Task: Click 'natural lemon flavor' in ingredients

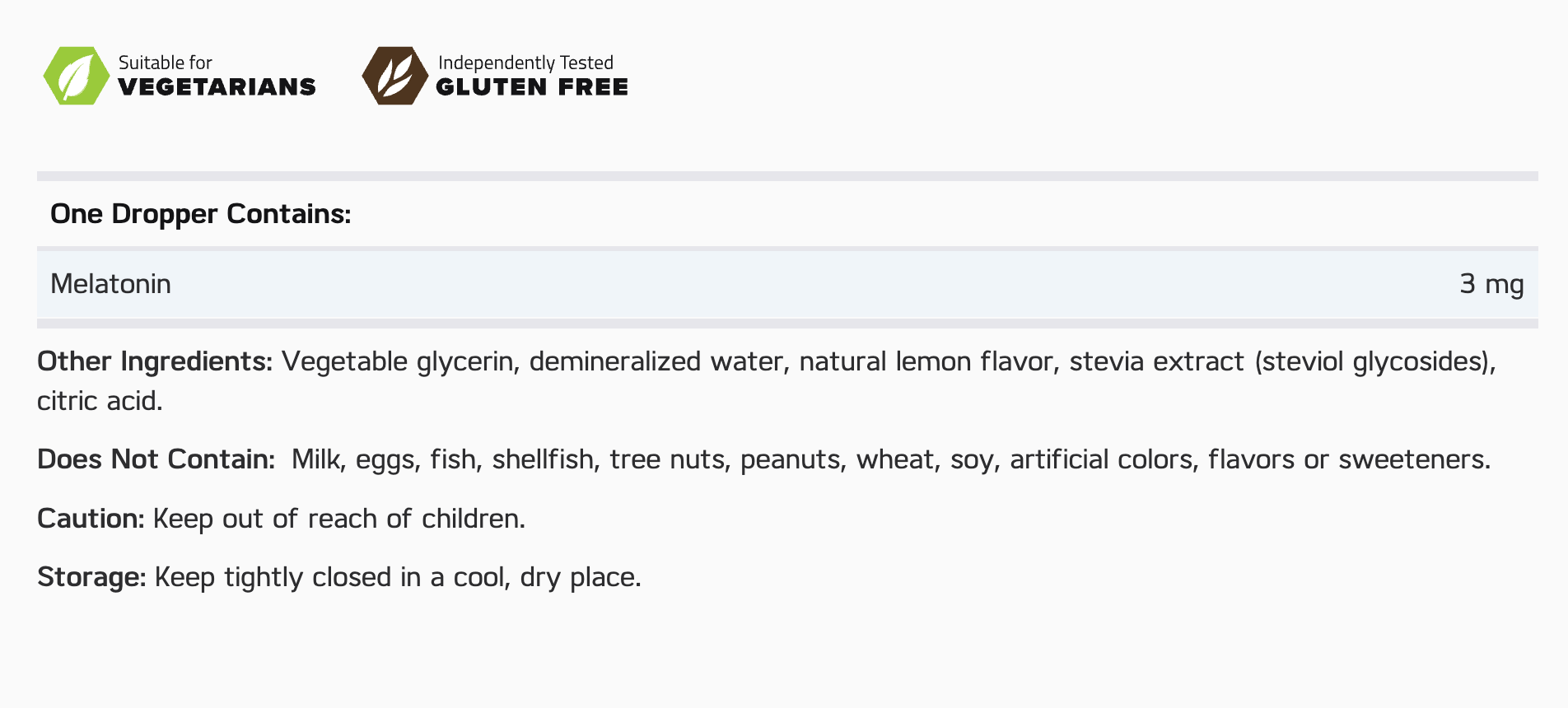Action: (927, 361)
